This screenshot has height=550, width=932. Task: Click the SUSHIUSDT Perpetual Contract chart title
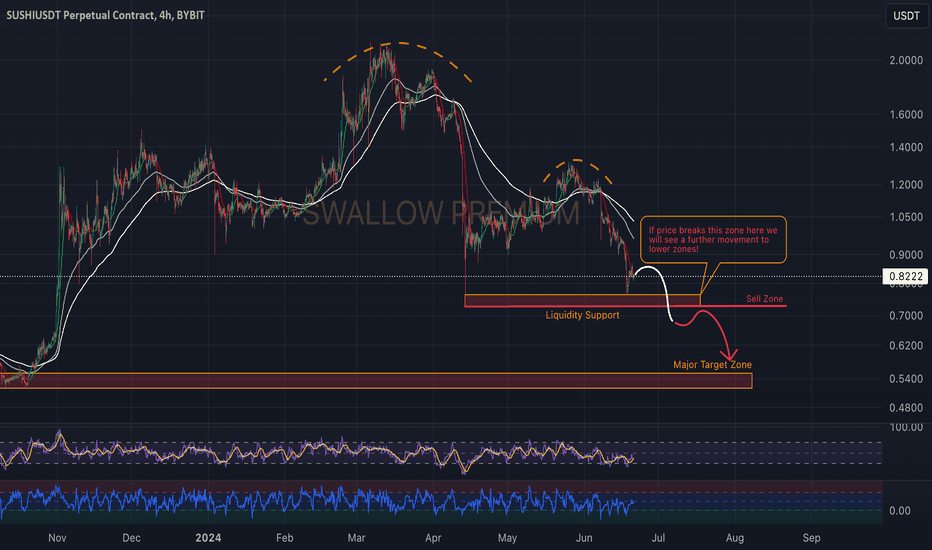pos(105,15)
